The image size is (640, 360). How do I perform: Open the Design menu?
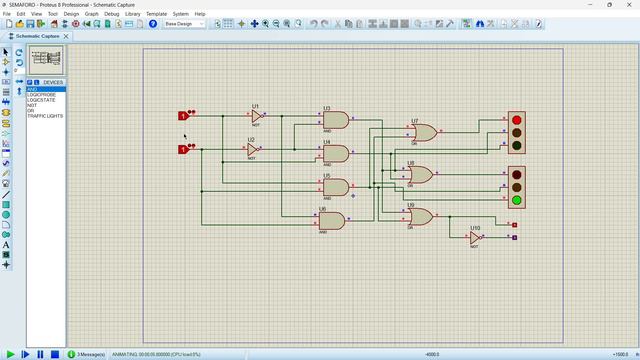71,14
